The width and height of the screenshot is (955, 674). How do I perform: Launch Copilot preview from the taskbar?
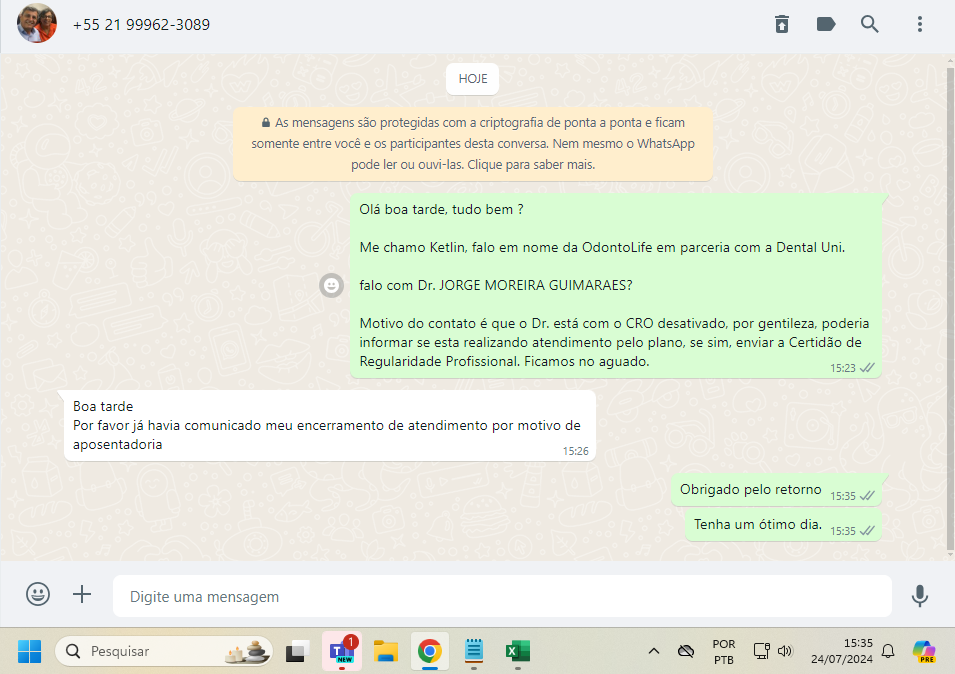click(x=924, y=651)
